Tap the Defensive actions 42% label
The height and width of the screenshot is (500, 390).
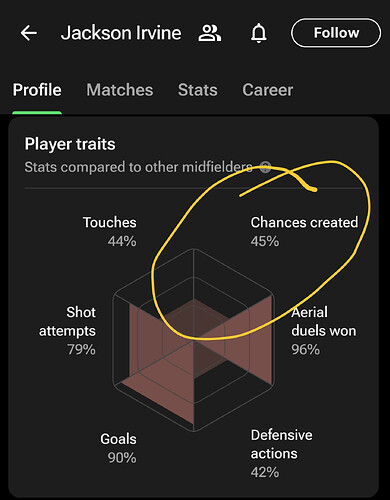[282, 453]
